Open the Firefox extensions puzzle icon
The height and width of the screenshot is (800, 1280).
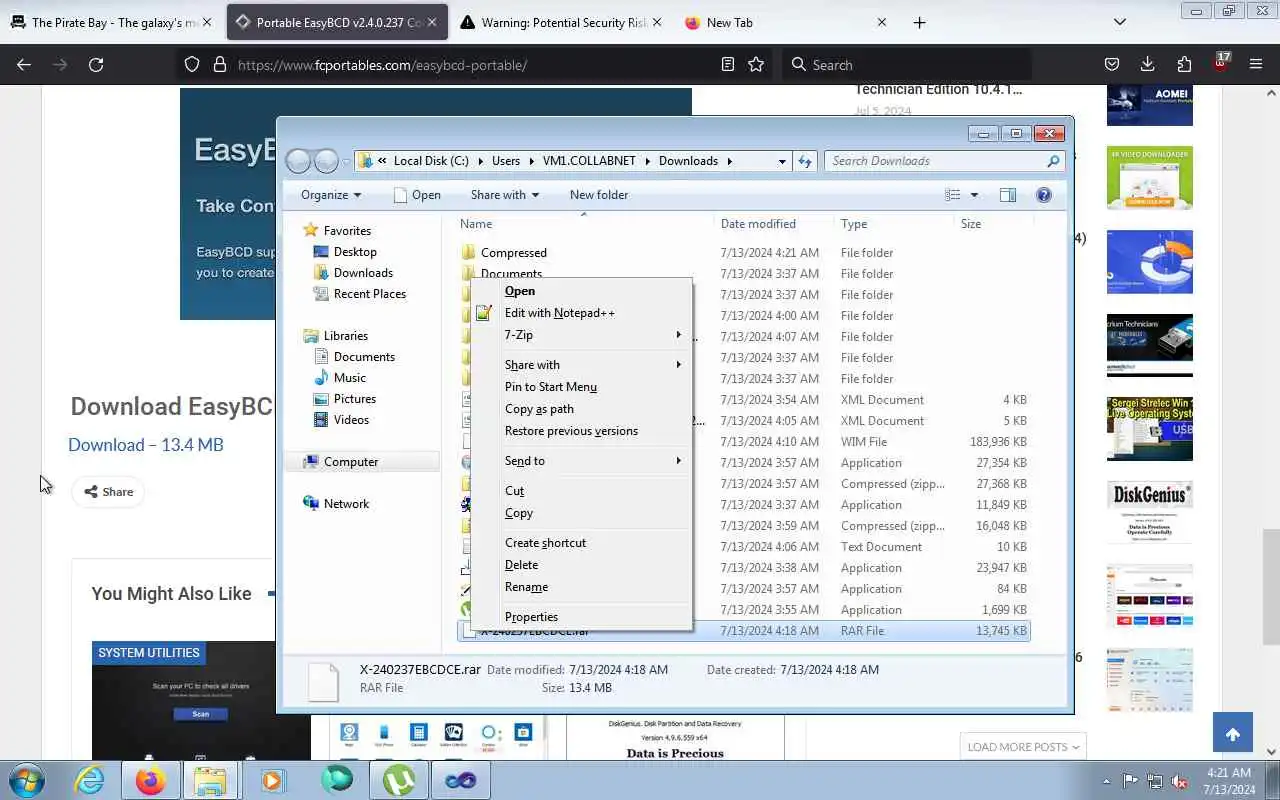[x=1184, y=64]
